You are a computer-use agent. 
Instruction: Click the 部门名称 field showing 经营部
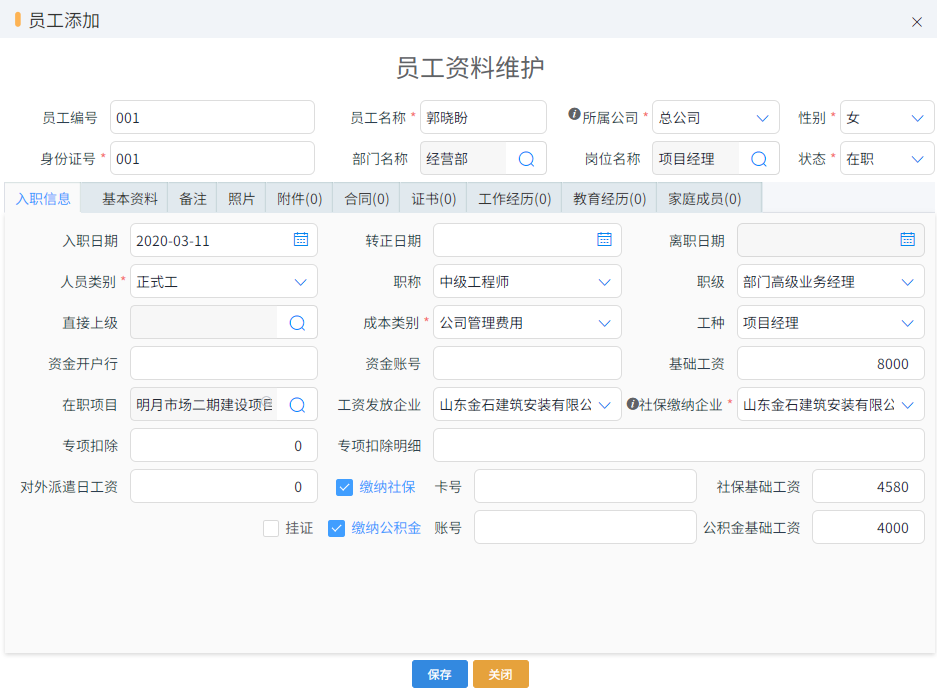pos(463,158)
